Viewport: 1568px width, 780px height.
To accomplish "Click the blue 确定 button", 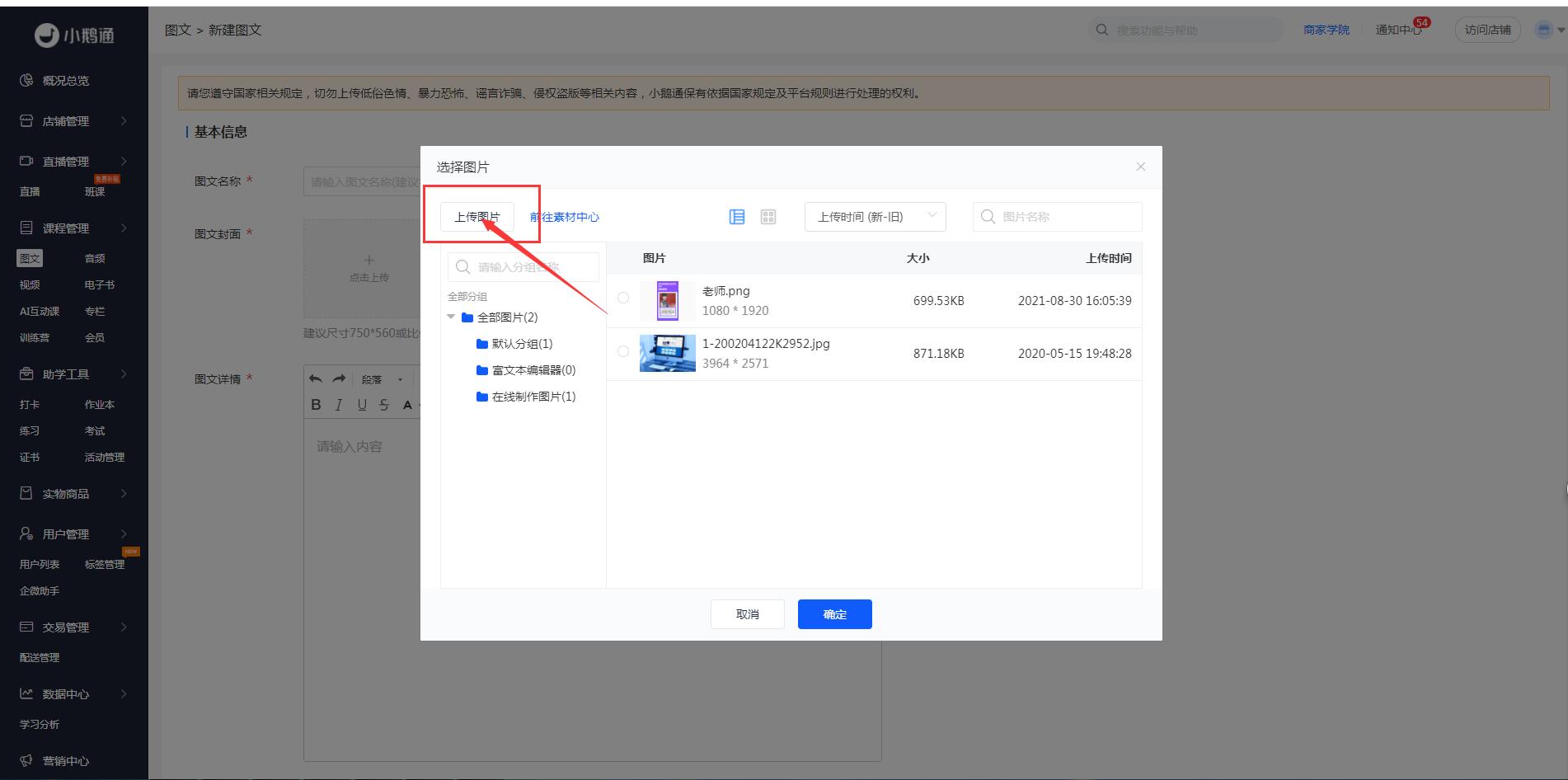I will tap(834, 614).
